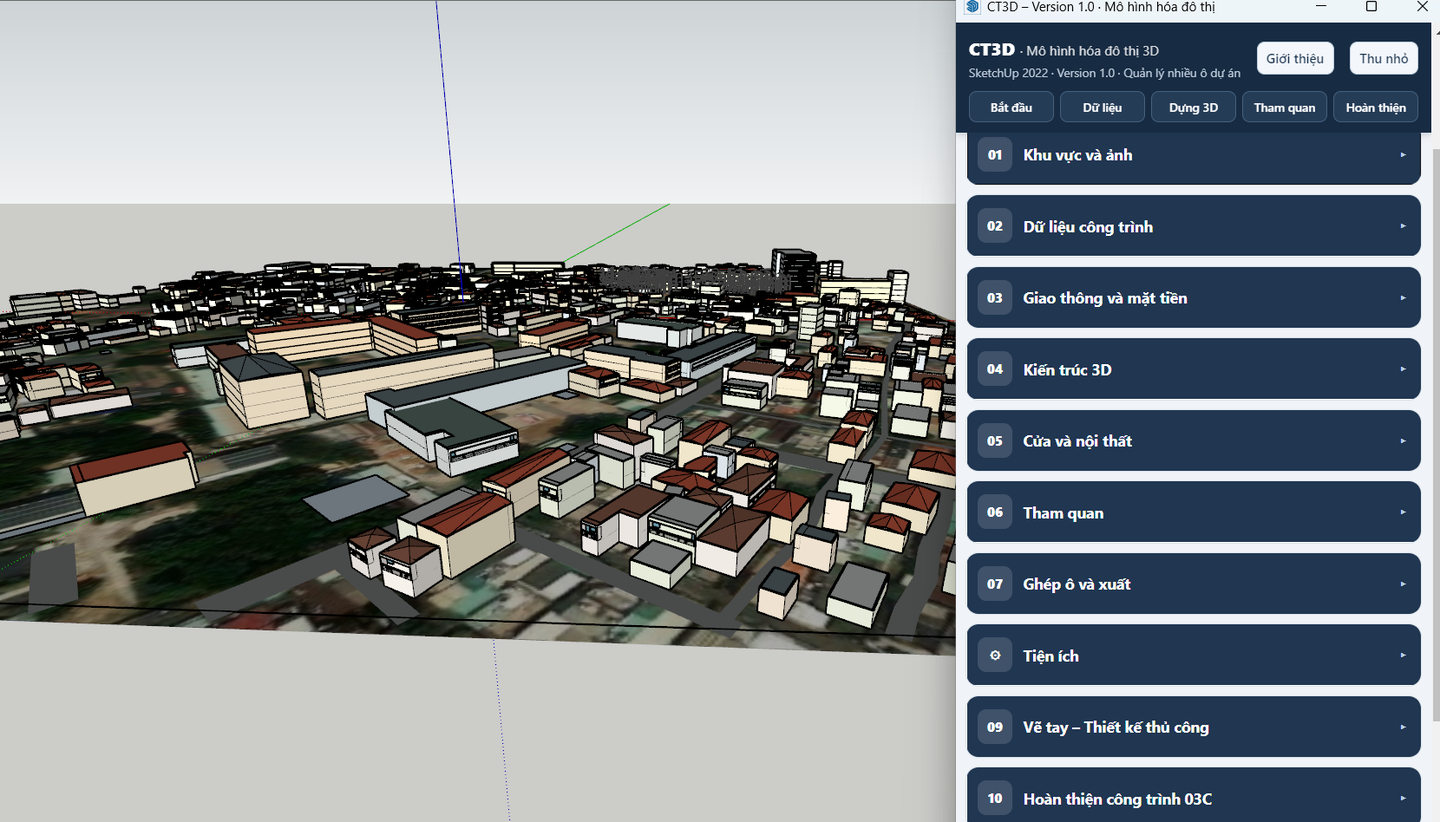Expand Khu vực và ảnh using its arrow
1440x822 pixels.
1403,155
